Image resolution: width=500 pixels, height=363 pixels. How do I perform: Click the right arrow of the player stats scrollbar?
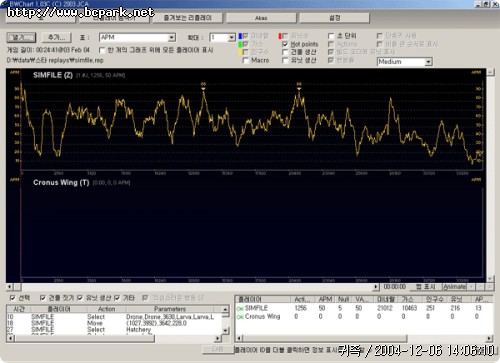(x=489, y=338)
